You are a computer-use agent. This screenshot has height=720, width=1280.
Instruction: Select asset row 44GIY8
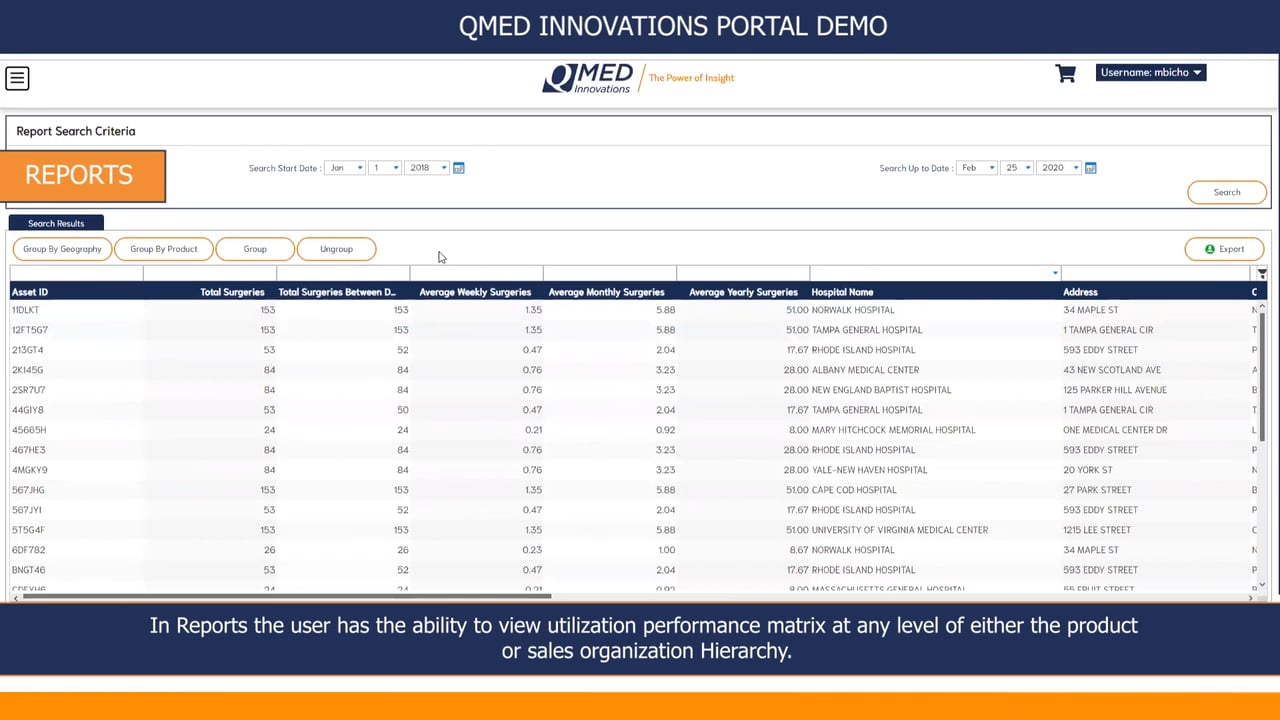pyautogui.click(x=634, y=410)
